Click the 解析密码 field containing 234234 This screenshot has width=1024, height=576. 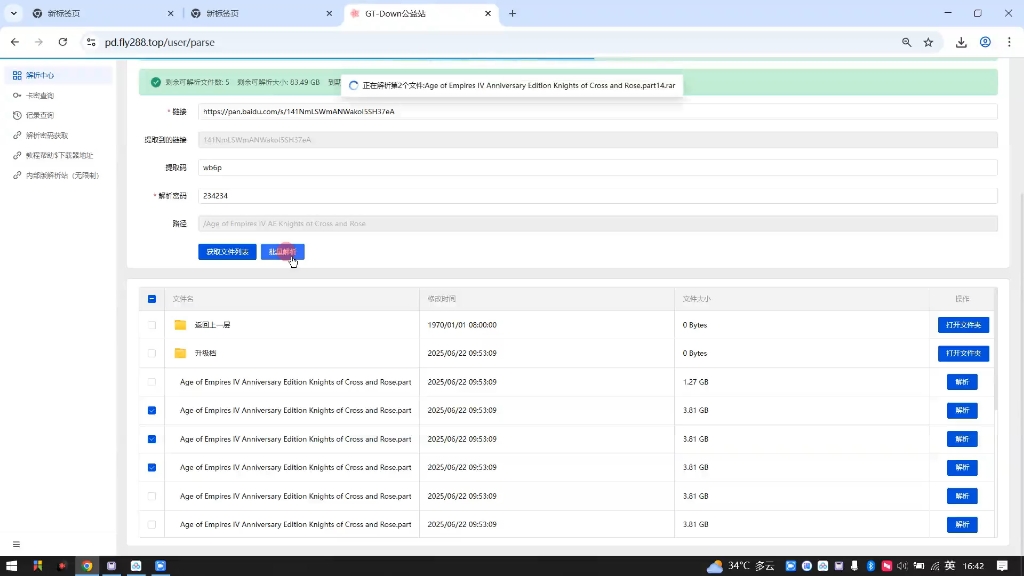point(598,195)
